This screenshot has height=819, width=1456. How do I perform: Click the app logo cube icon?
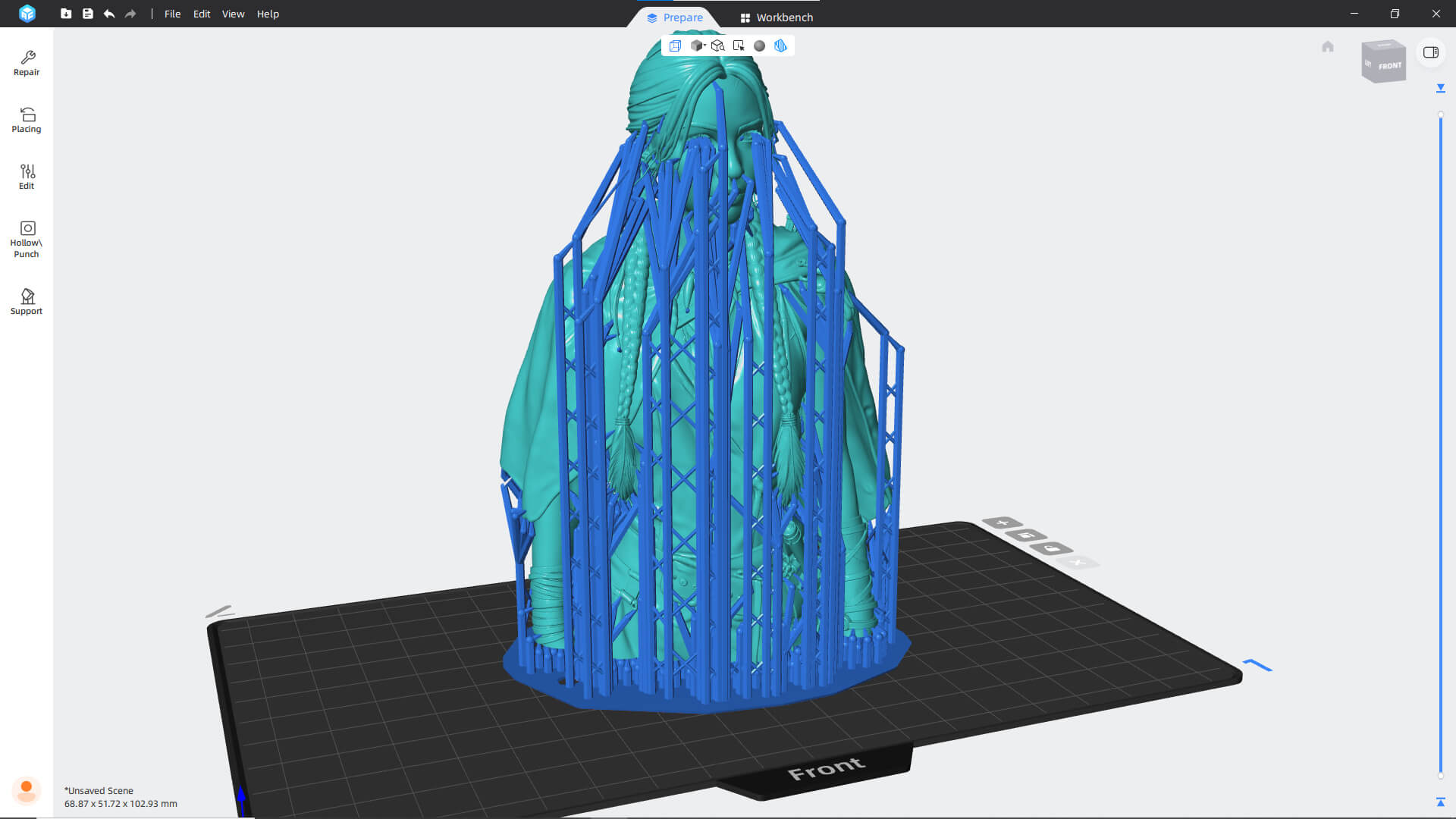click(x=27, y=14)
